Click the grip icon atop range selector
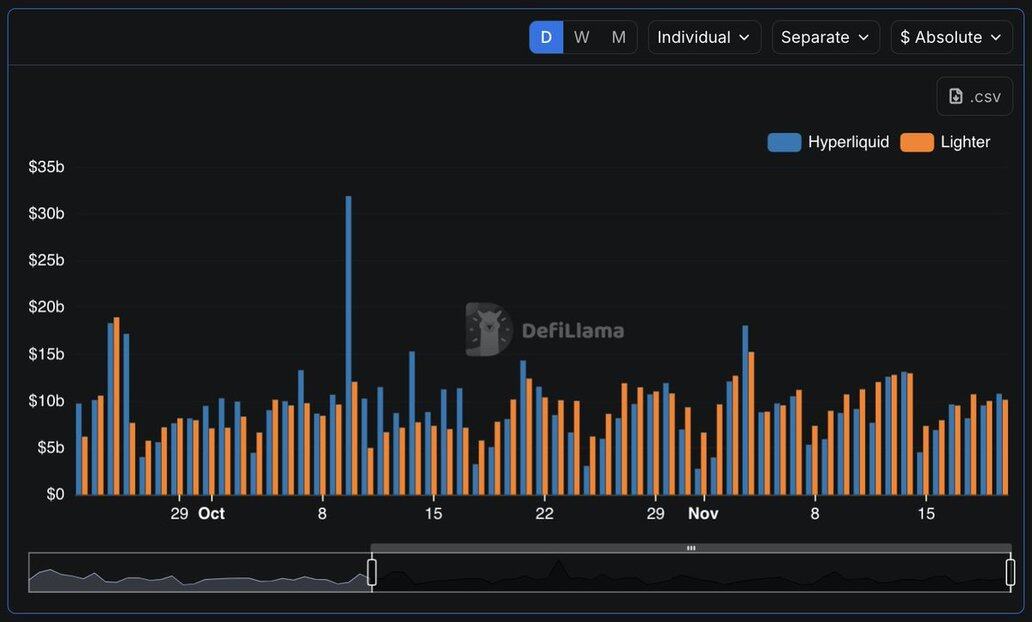The width and height of the screenshot is (1032, 622). (690, 548)
